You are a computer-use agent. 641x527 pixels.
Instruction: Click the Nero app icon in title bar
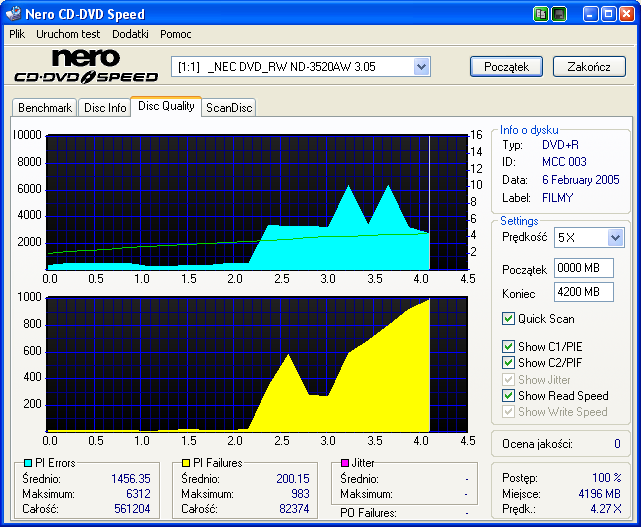coord(13,14)
